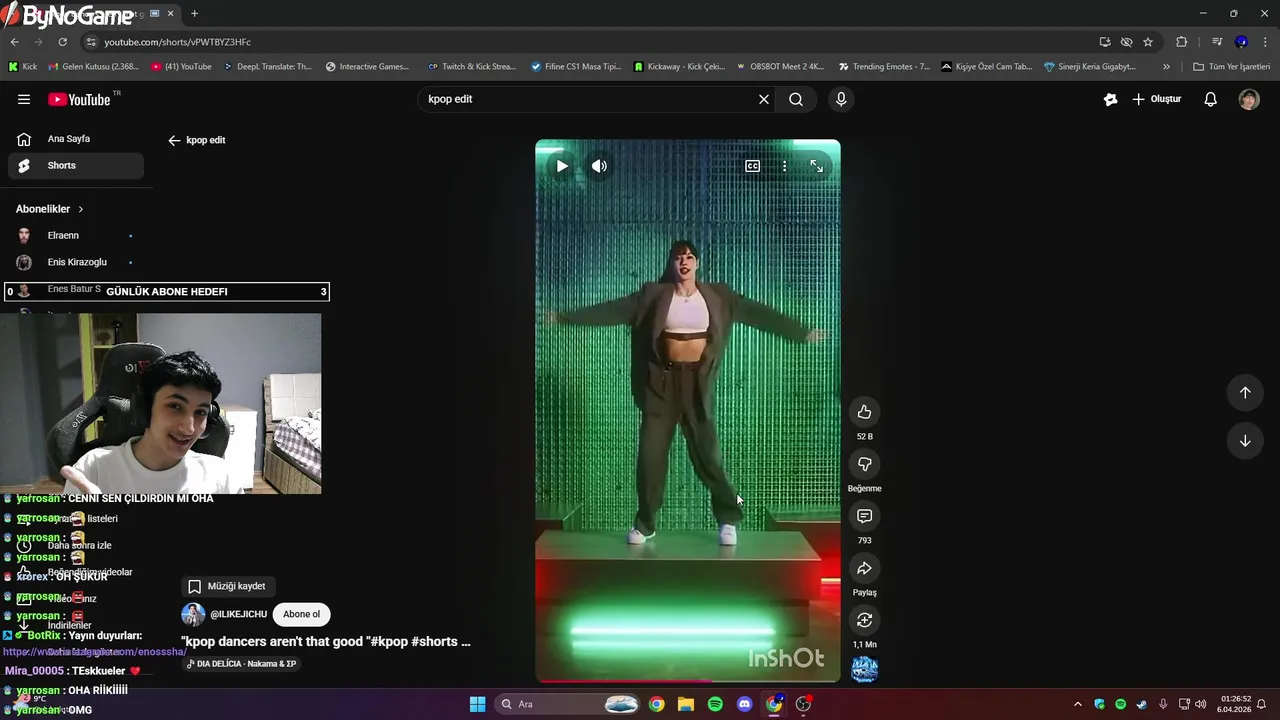
Task: Click Müziği kaydet button
Action: 227,586
